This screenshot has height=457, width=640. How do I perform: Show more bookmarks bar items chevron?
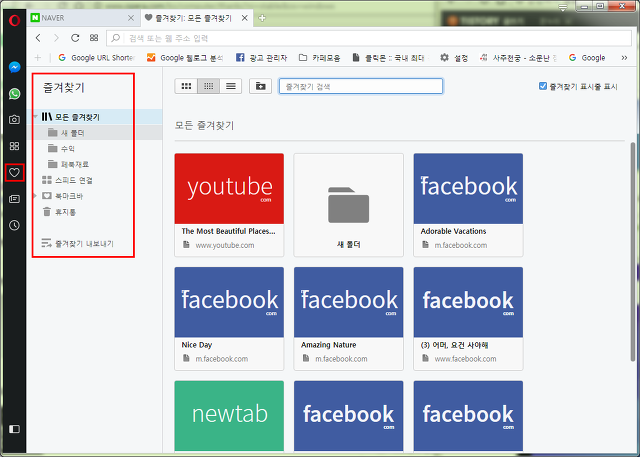(624, 58)
